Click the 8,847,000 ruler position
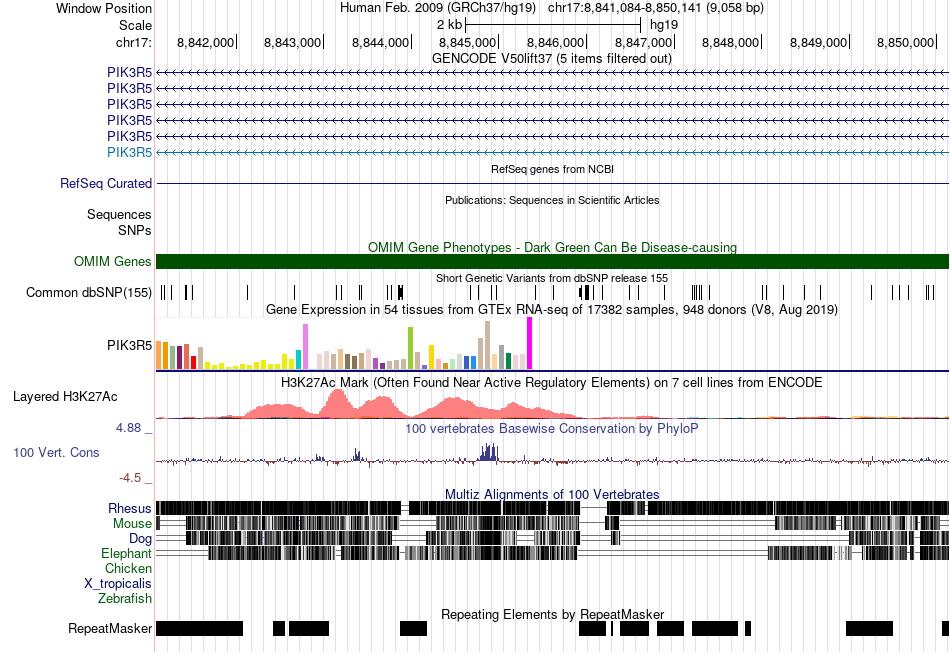This screenshot has width=950, height=652. click(x=643, y=42)
